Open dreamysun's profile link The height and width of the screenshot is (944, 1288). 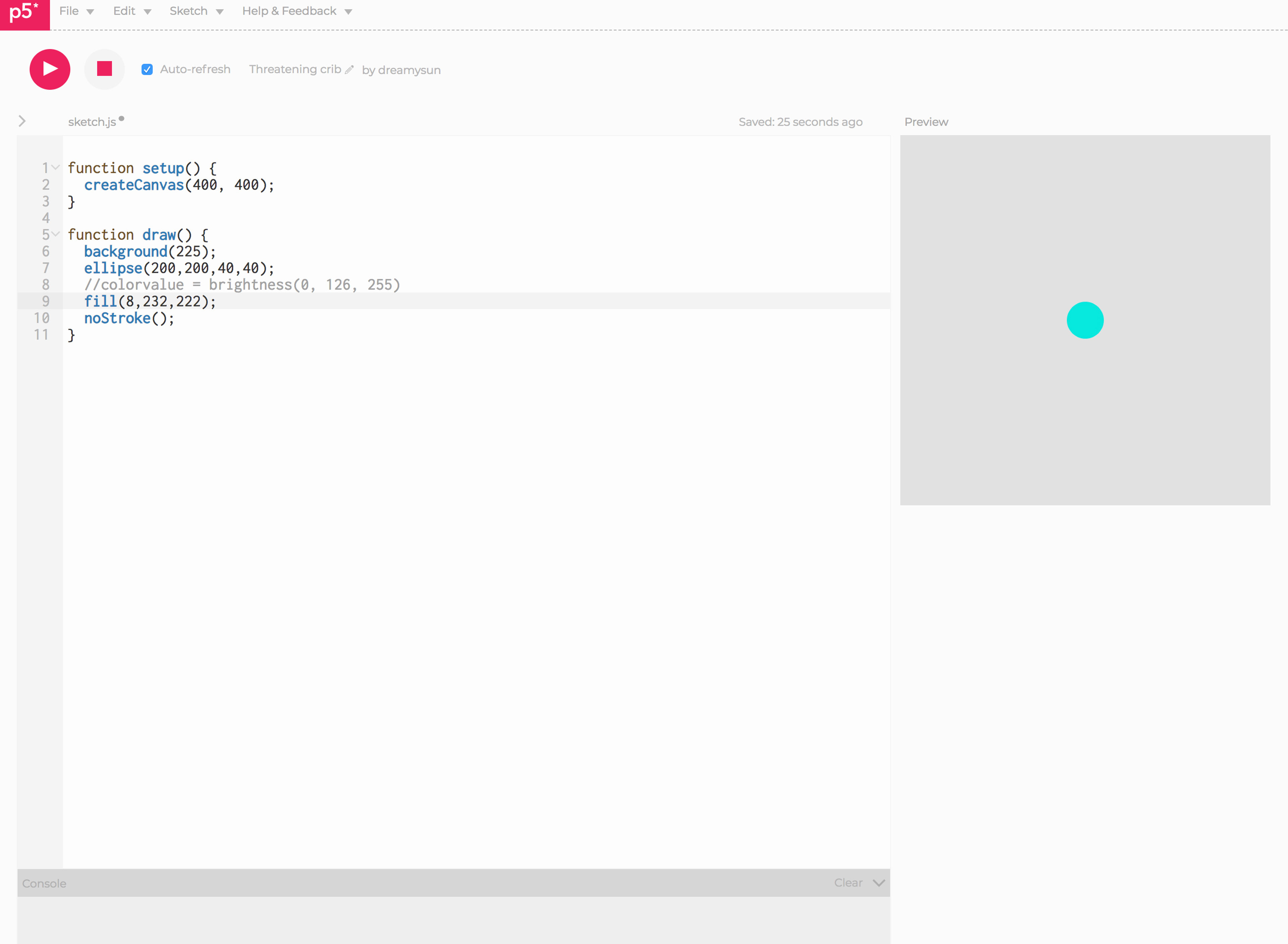point(409,70)
